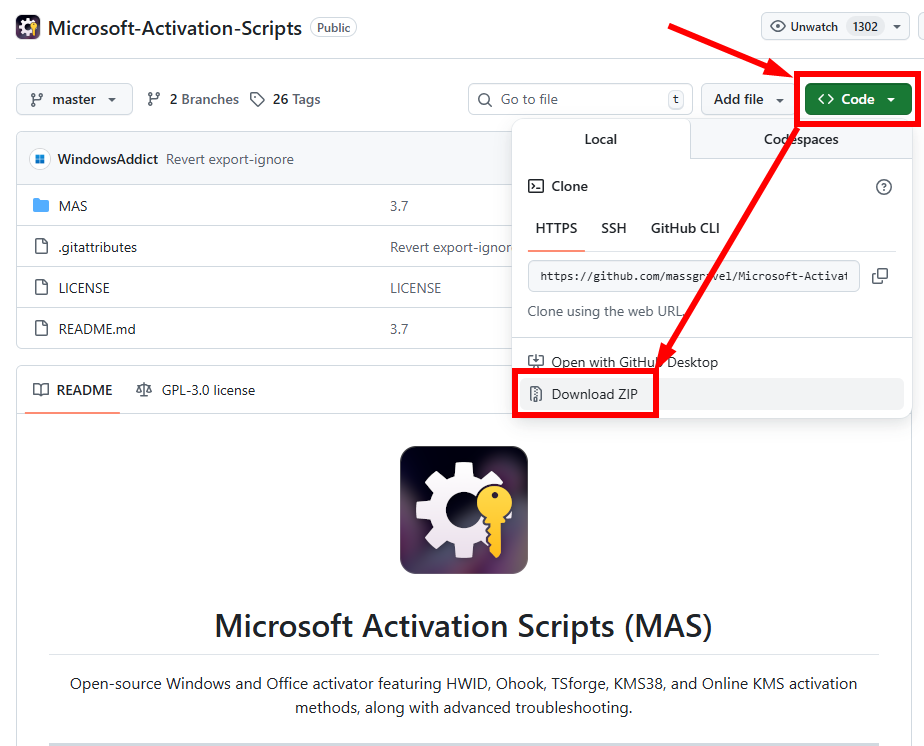Click the clone help question mark icon

(884, 187)
